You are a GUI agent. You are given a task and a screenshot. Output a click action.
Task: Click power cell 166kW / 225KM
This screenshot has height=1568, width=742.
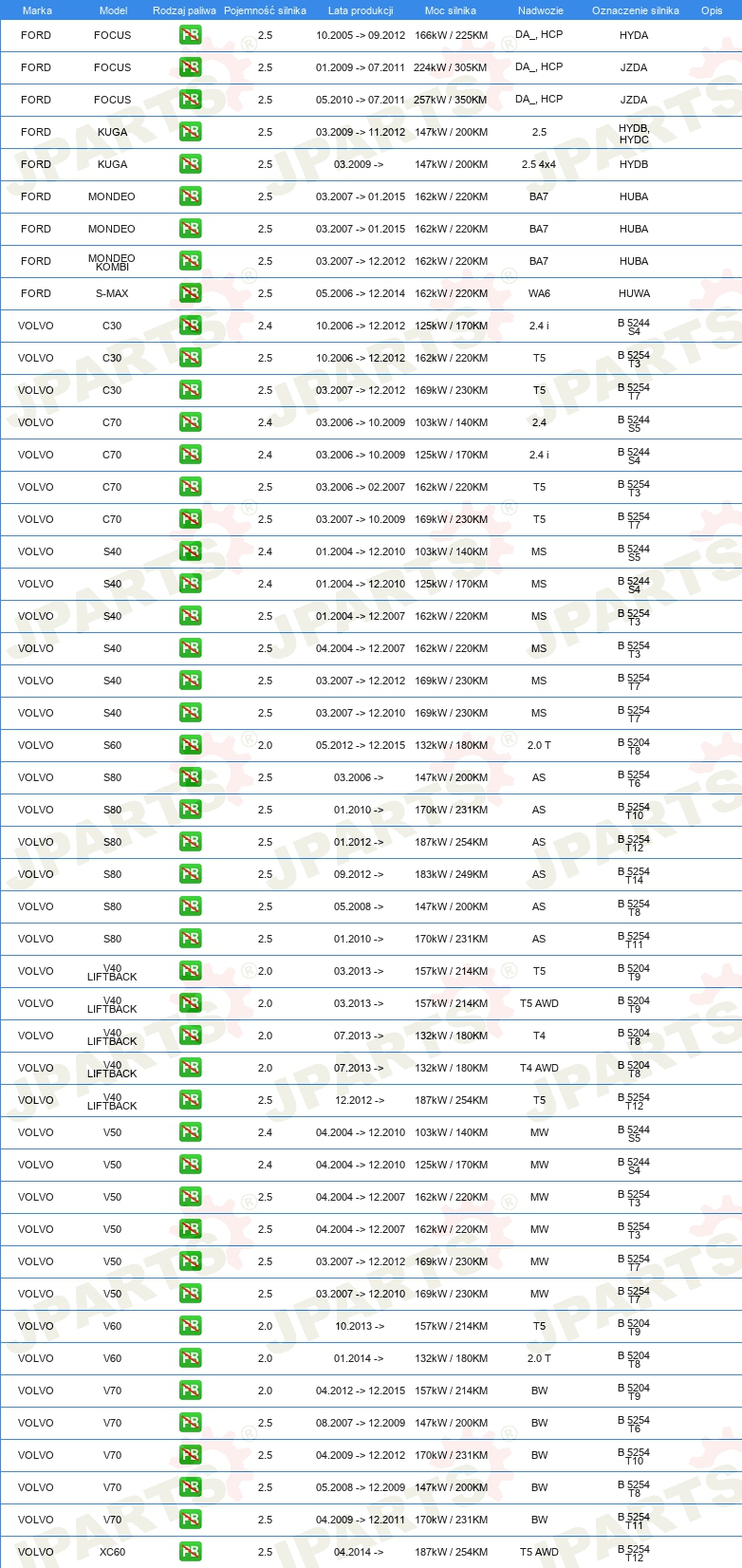pyautogui.click(x=451, y=35)
